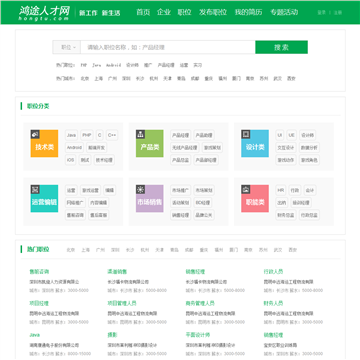
Task: Open 专题活动 in the top navigation
Action: pos(284,12)
